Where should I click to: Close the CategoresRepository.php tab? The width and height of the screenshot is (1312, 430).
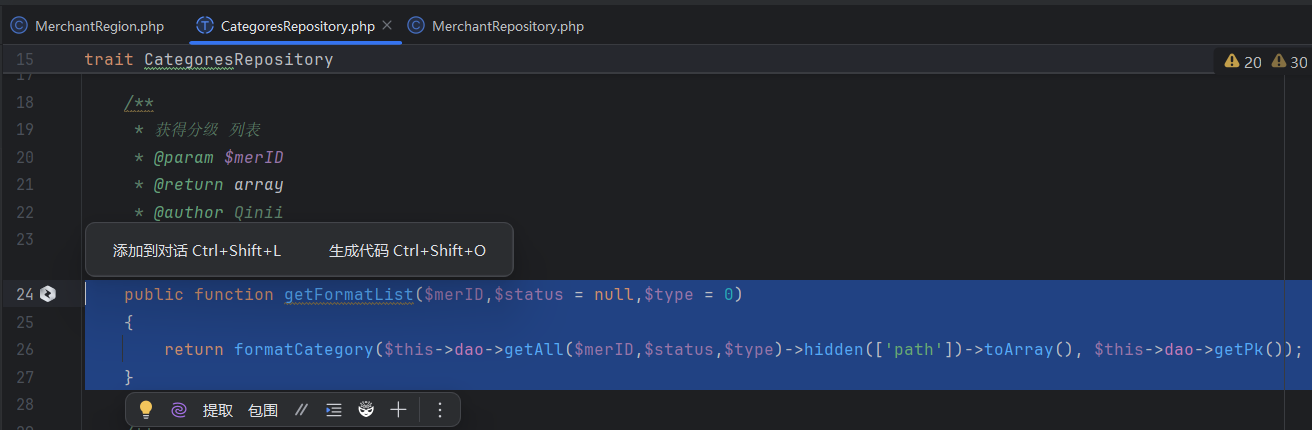tap(387, 26)
